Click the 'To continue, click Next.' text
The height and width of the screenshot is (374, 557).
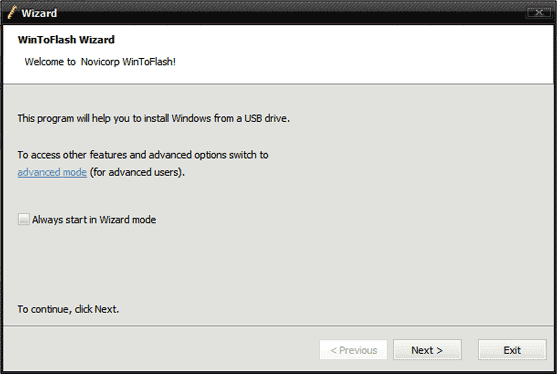click(x=68, y=309)
